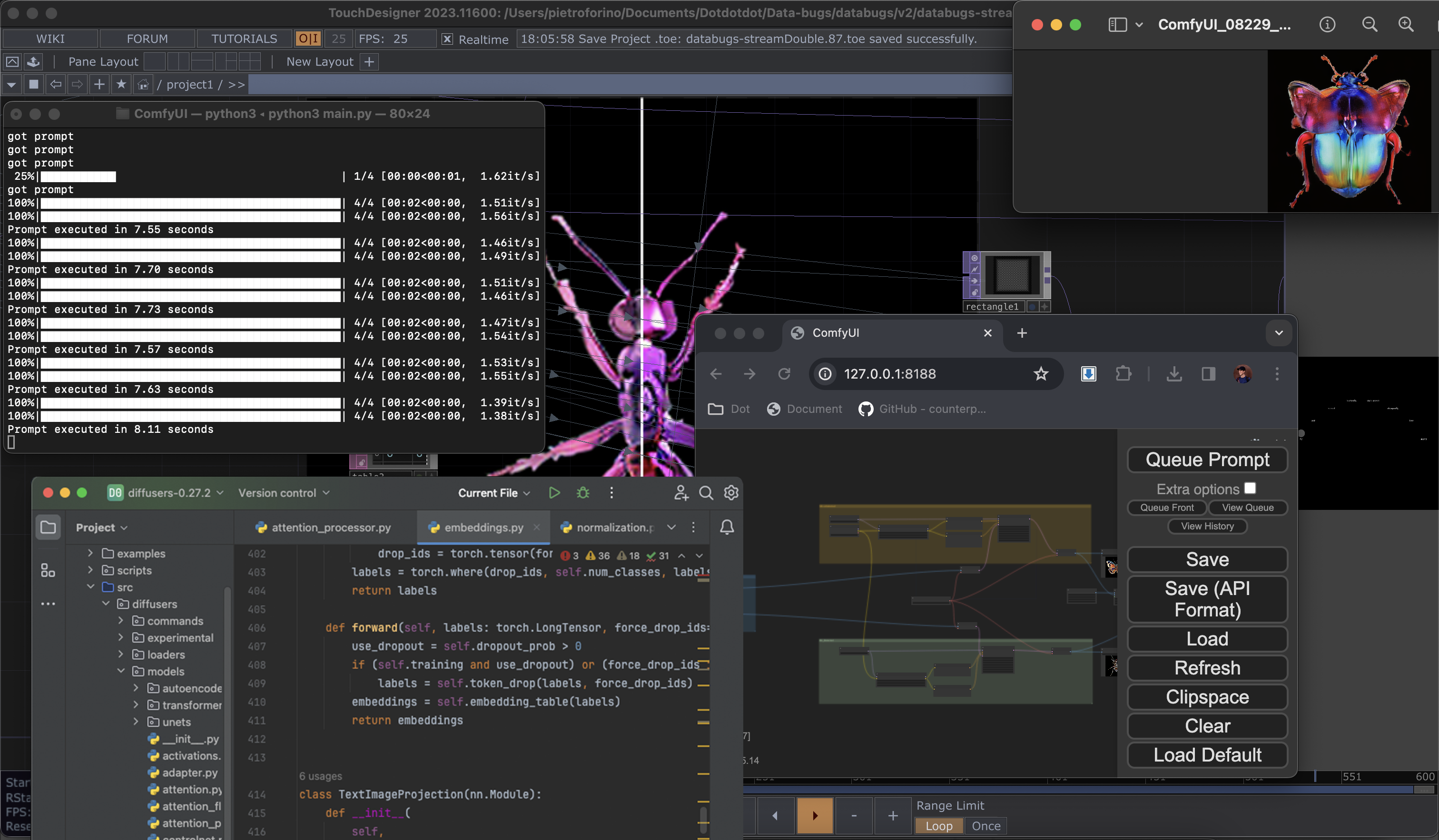
Task: Expand the examples folder in Project tree
Action: click(90, 553)
